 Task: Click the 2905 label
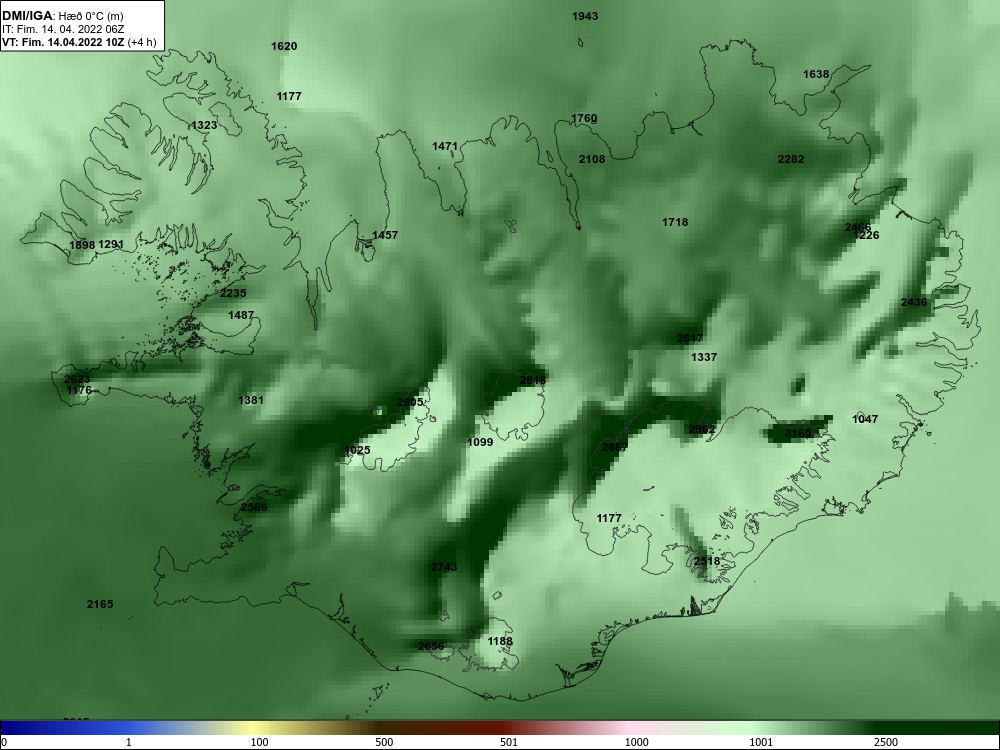(x=410, y=402)
